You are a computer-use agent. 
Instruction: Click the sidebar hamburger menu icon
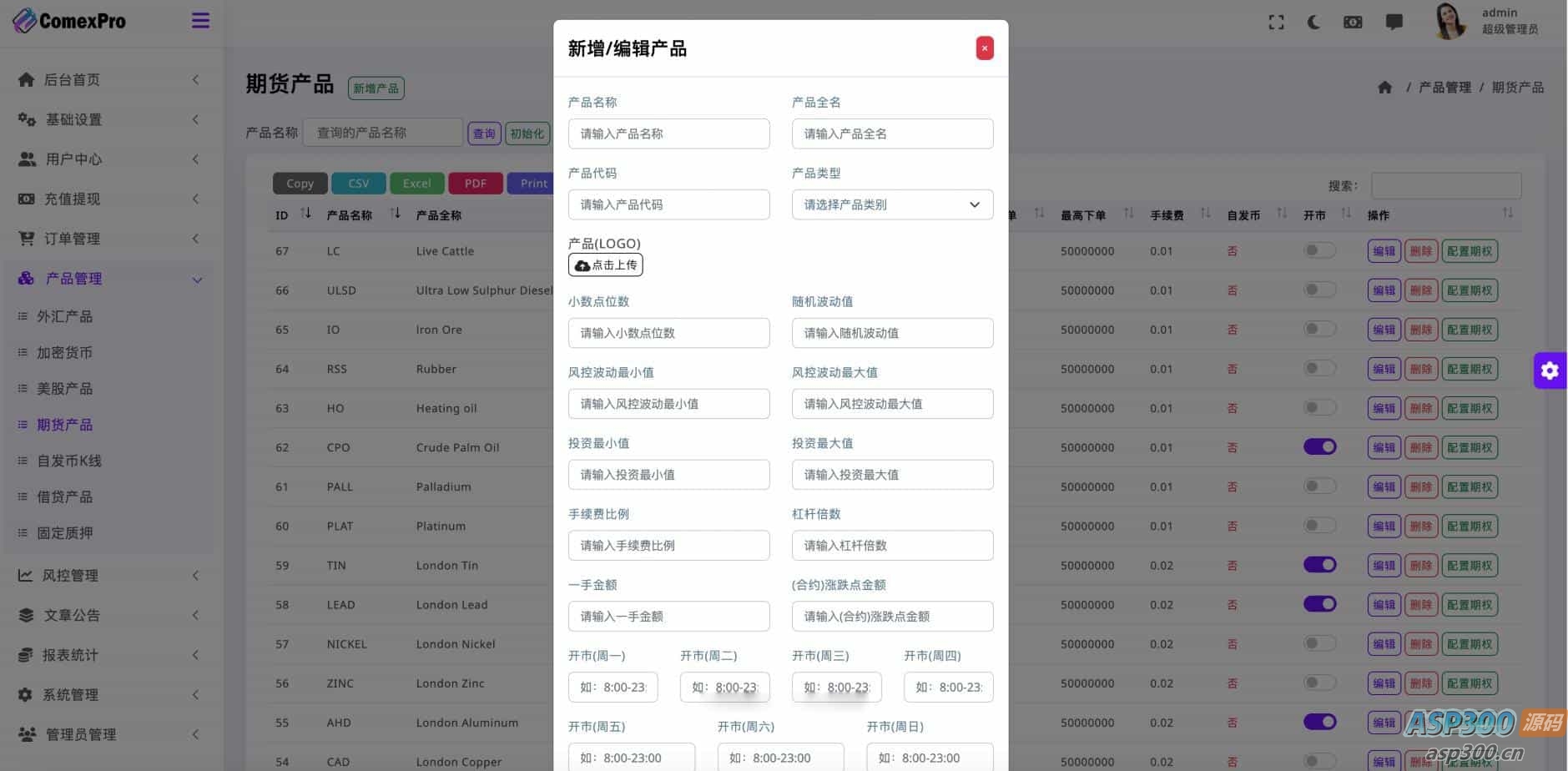click(x=200, y=21)
